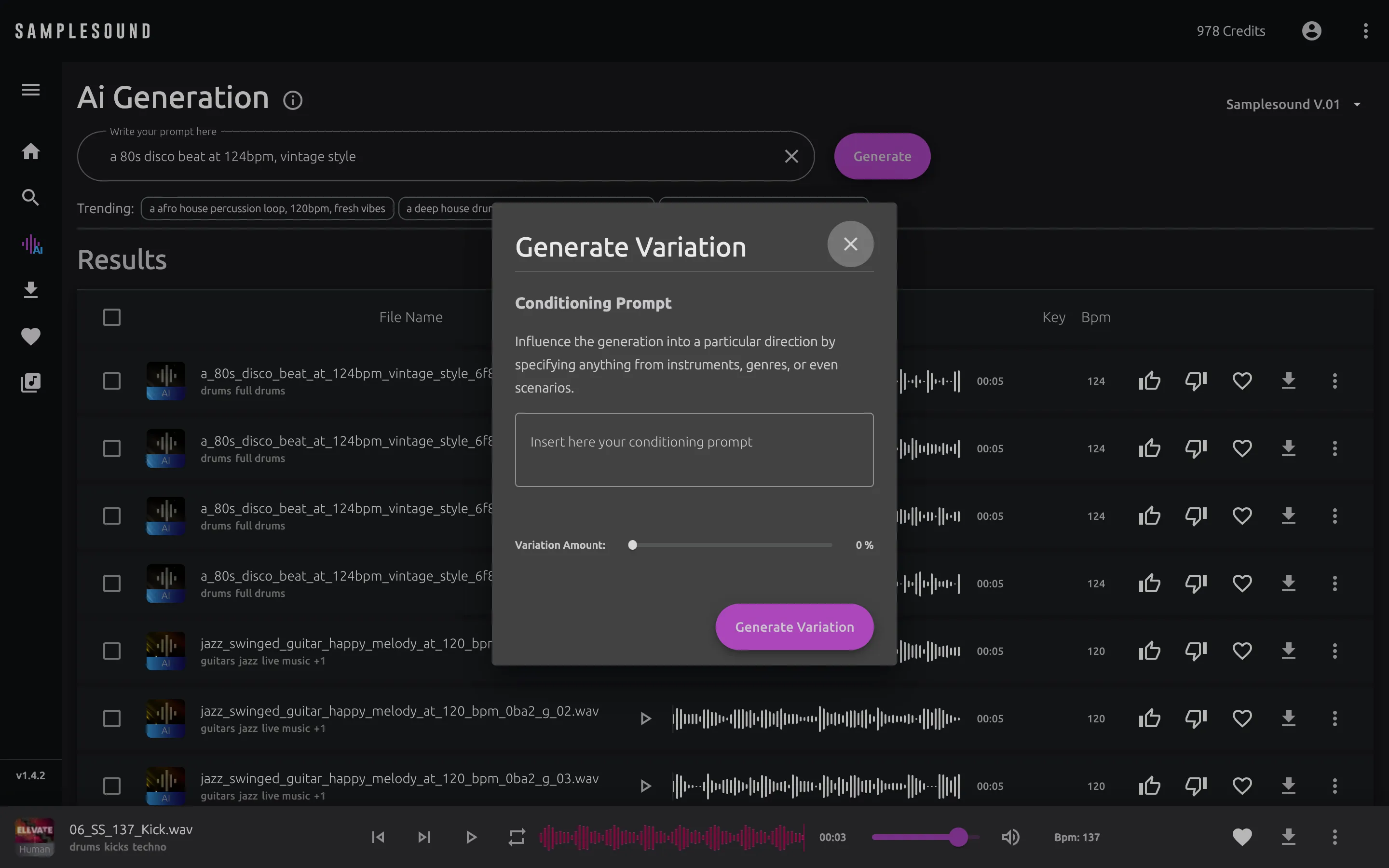Download the third 80s disco beat result

pos(1289,515)
